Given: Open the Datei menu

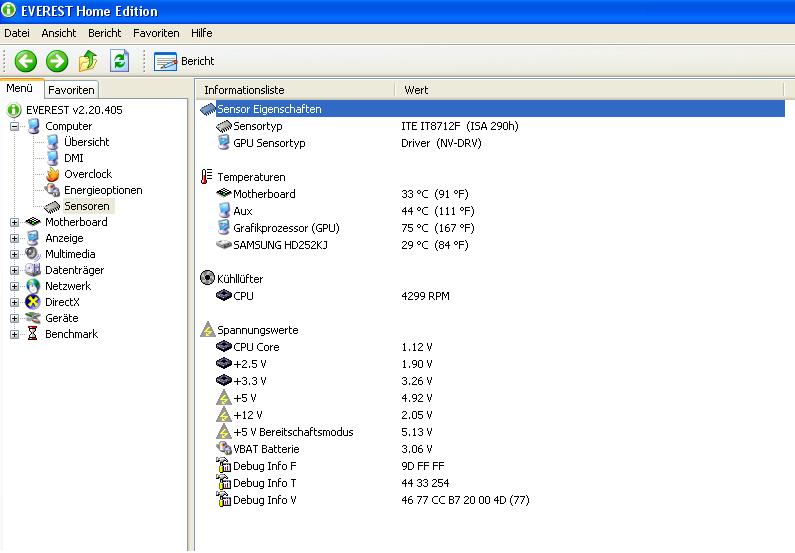Looking at the screenshot, I should point(17,33).
